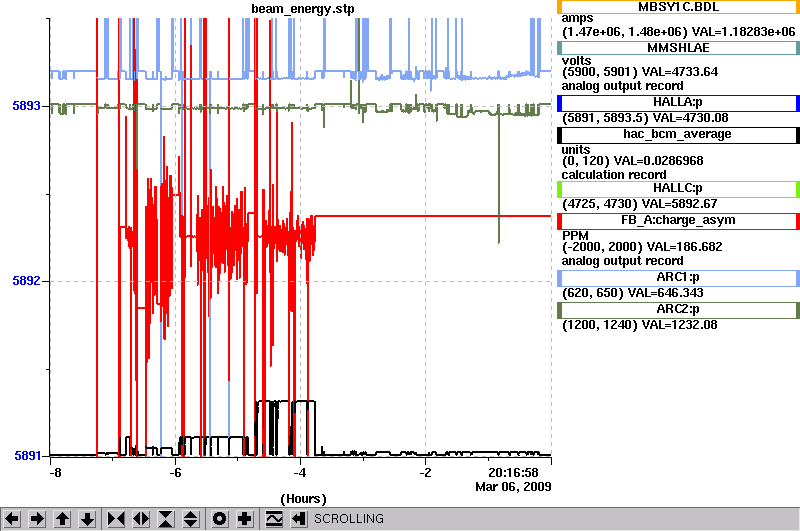Zoom in on the vertical axis
The width and height of the screenshot is (800, 531).
(x=166, y=519)
